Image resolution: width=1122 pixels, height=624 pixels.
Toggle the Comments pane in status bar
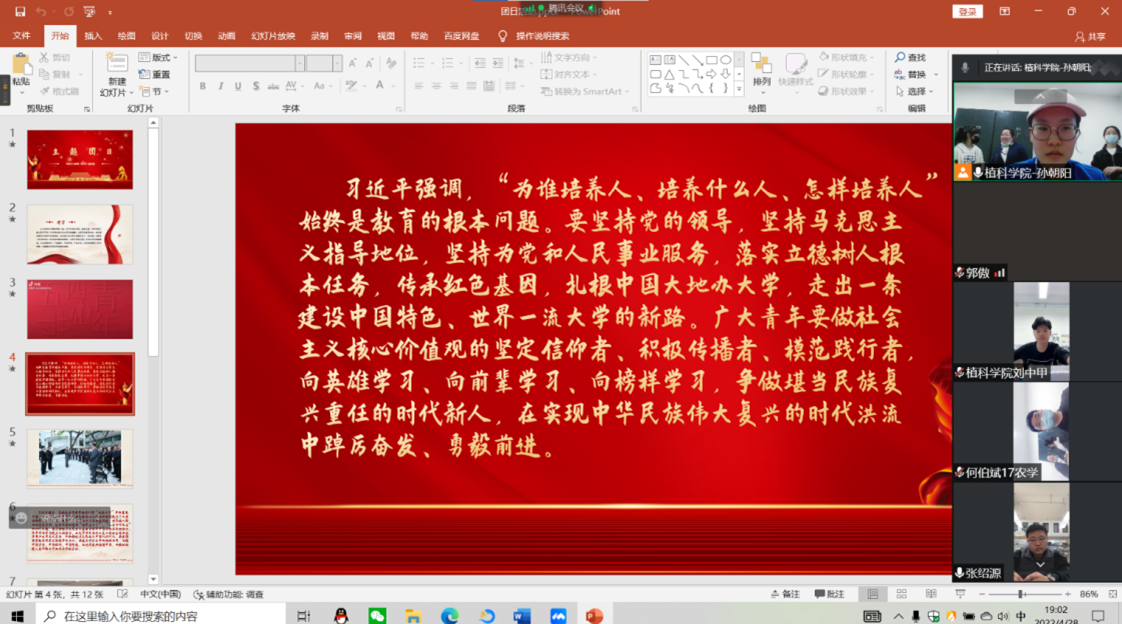tap(830, 594)
